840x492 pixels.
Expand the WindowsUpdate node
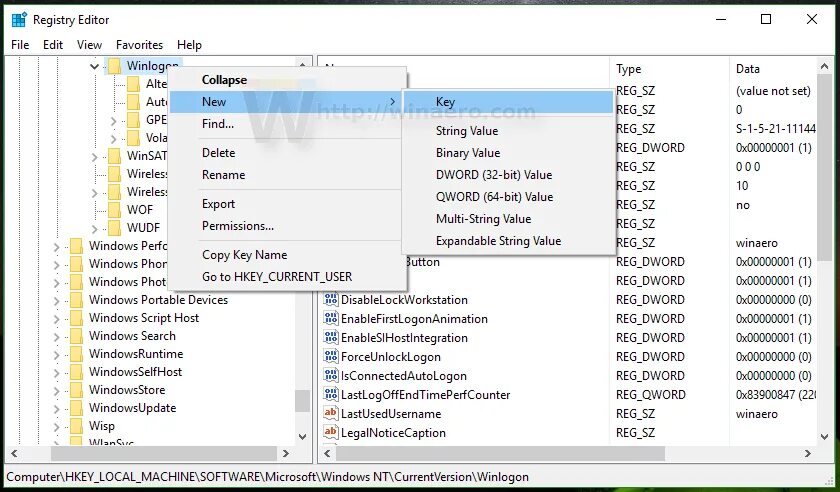pyautogui.click(x=57, y=408)
